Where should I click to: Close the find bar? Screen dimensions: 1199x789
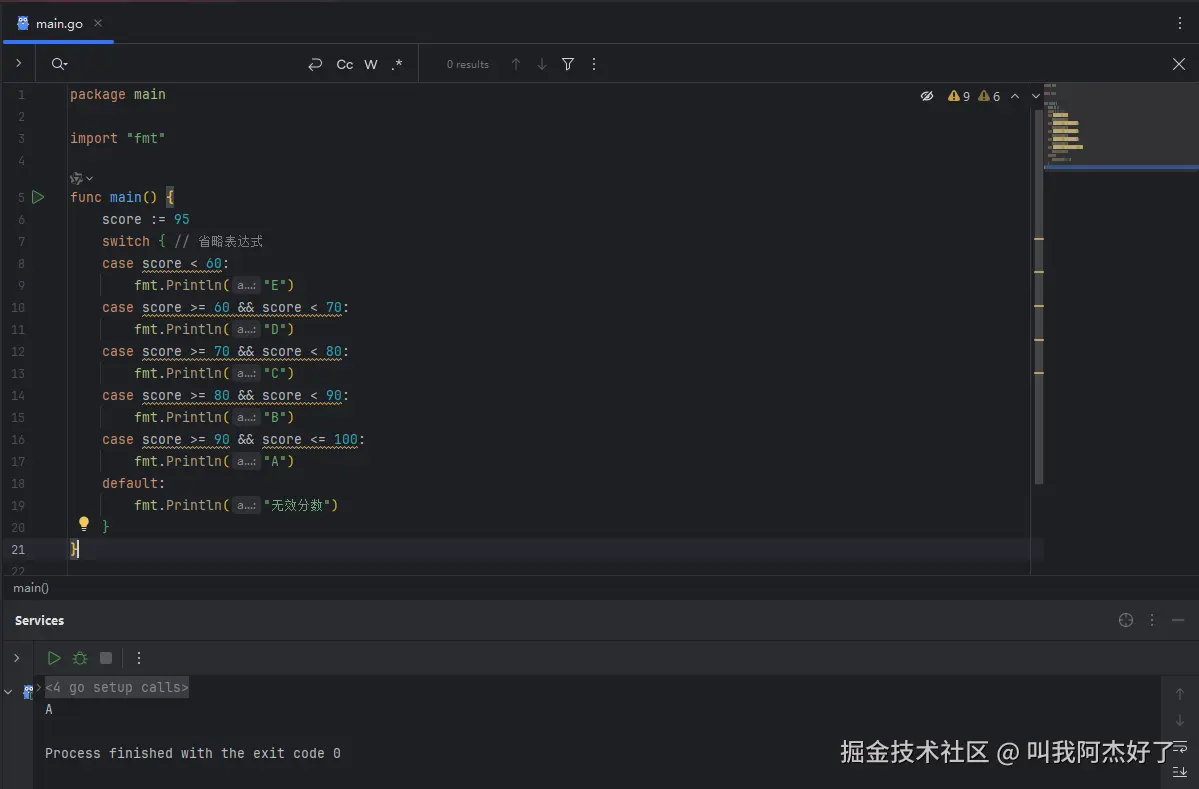(x=1178, y=64)
